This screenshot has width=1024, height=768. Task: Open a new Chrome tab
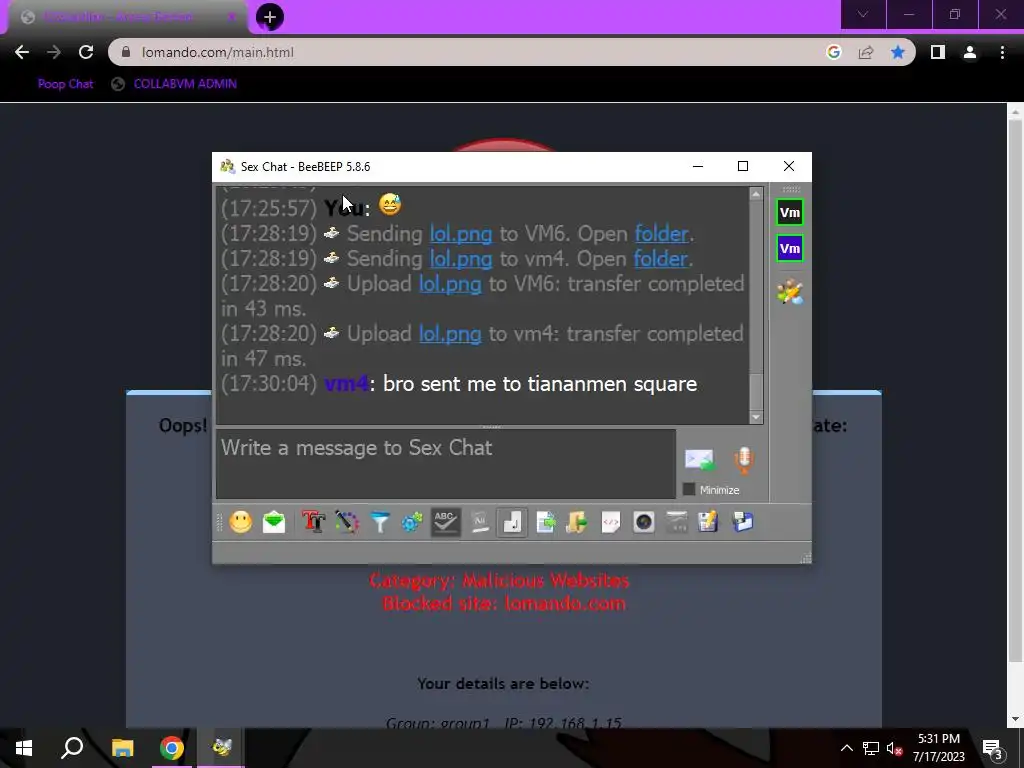[x=270, y=17]
